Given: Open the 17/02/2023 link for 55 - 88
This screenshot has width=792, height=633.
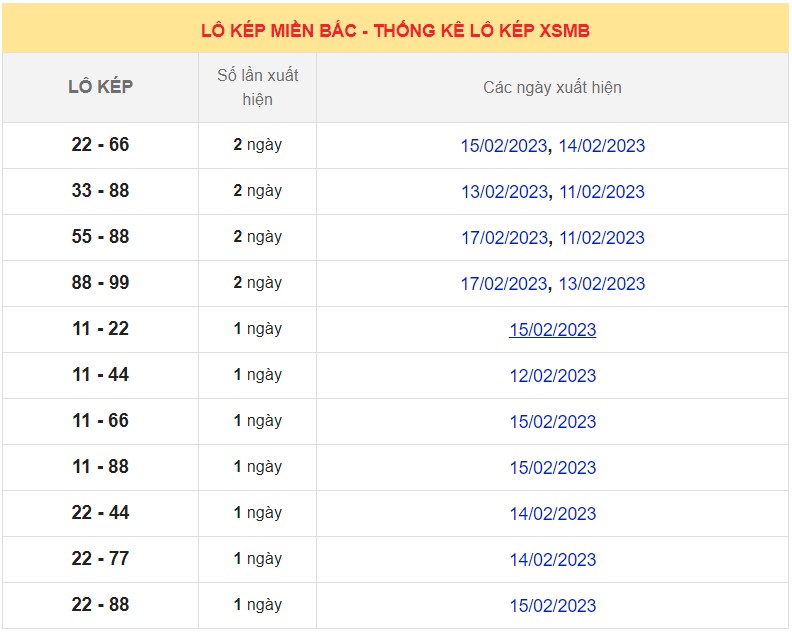Looking at the screenshot, I should point(504,238).
